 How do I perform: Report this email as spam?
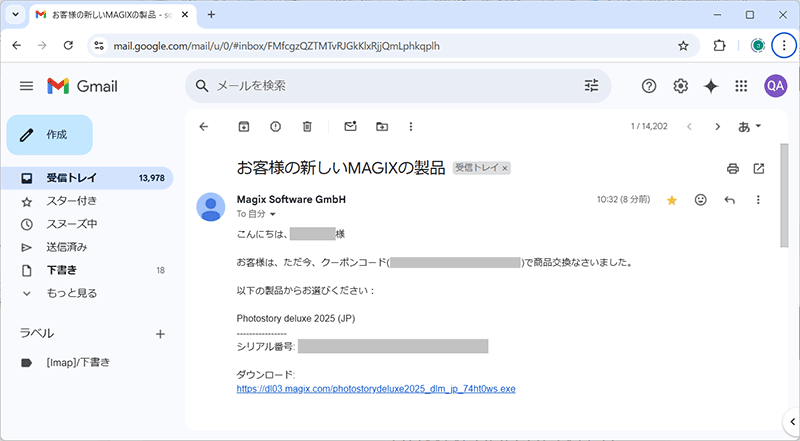coord(276,127)
